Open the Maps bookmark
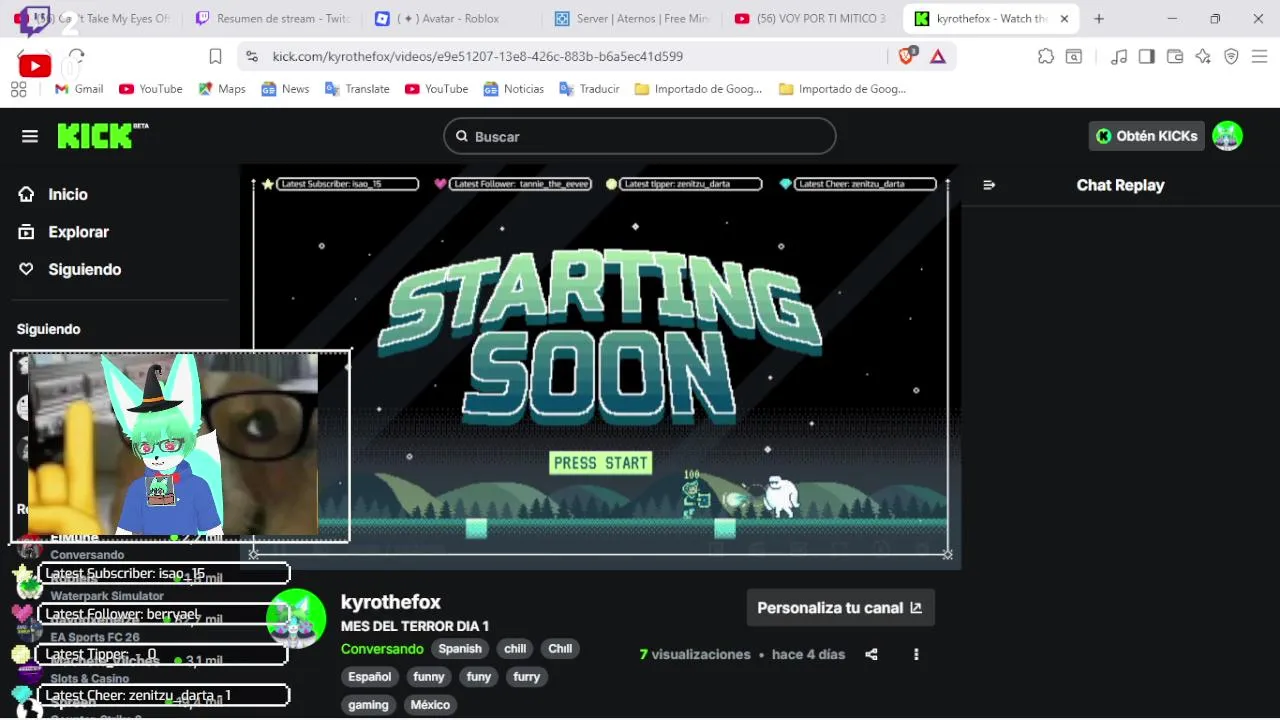This screenshot has width=1280, height=720. (222, 89)
